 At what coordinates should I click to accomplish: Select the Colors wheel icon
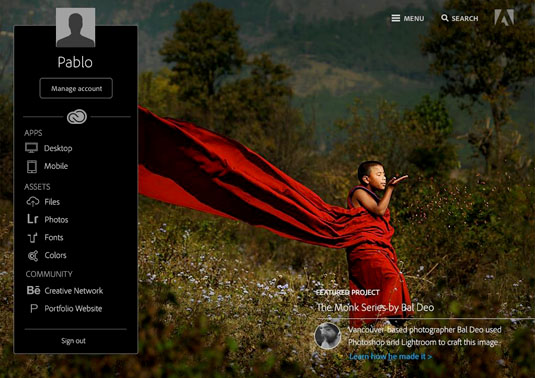tap(33, 256)
